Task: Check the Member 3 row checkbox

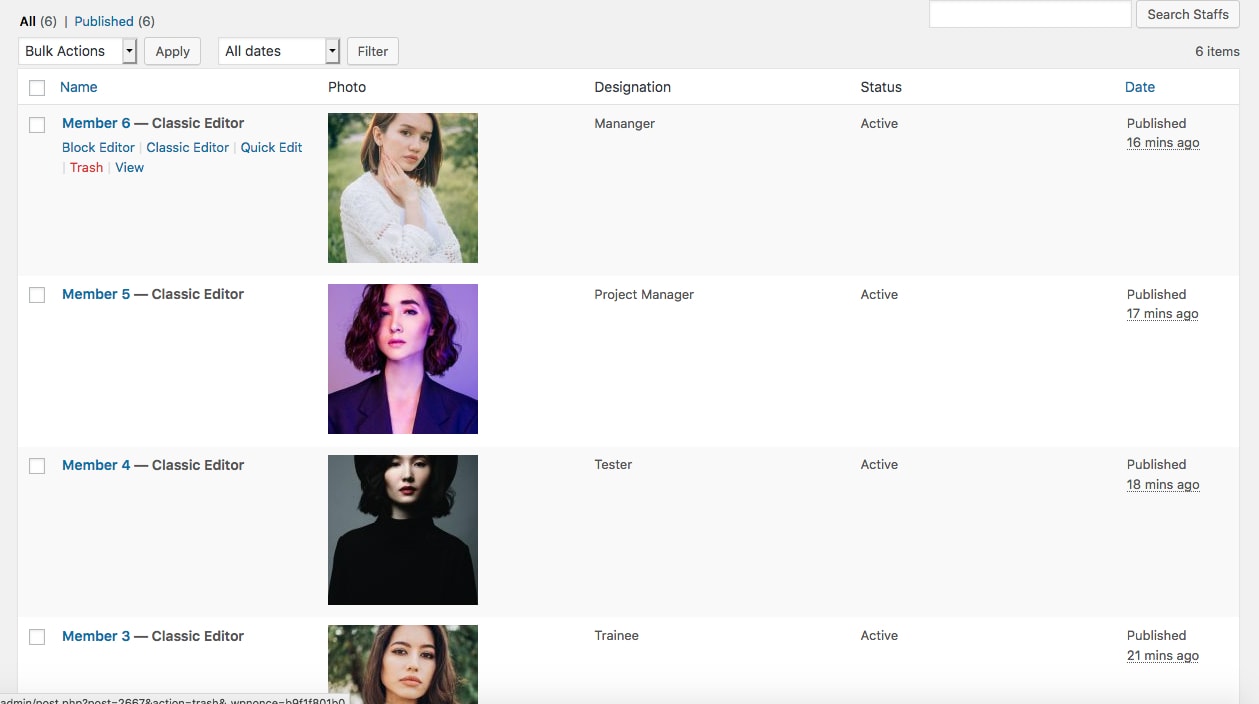Action: pos(37,637)
